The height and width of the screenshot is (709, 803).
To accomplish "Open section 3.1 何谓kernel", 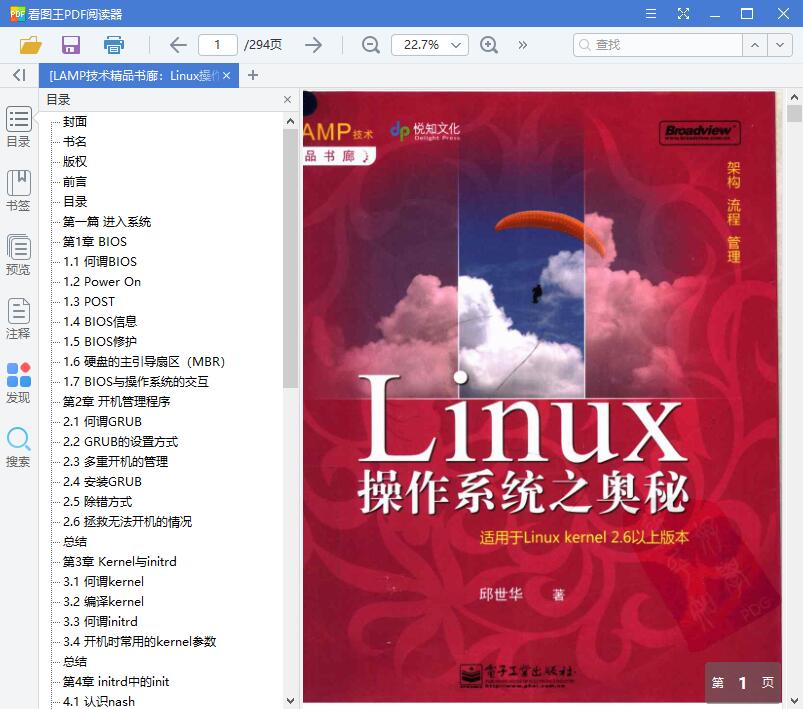I will pos(103,581).
